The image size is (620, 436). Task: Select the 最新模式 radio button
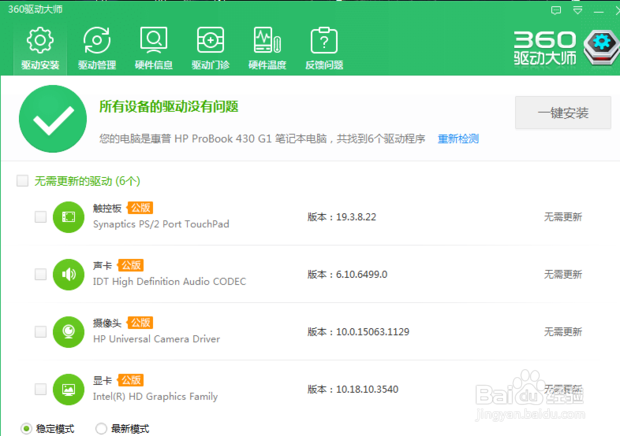click(101, 428)
